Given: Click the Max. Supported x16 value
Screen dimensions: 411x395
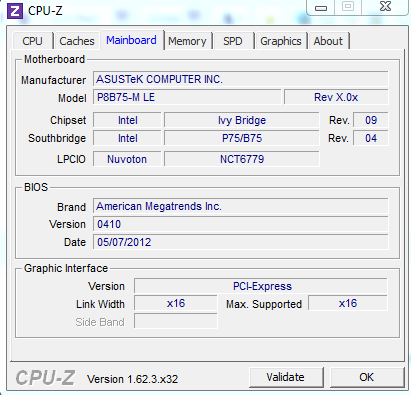Looking at the screenshot, I should (348, 304).
